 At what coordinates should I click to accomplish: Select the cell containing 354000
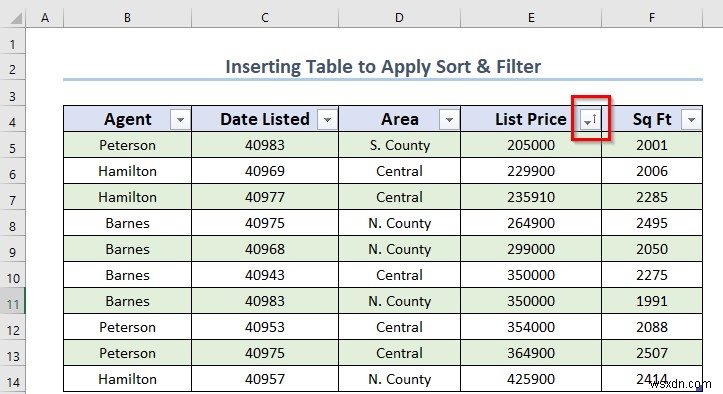click(531, 327)
